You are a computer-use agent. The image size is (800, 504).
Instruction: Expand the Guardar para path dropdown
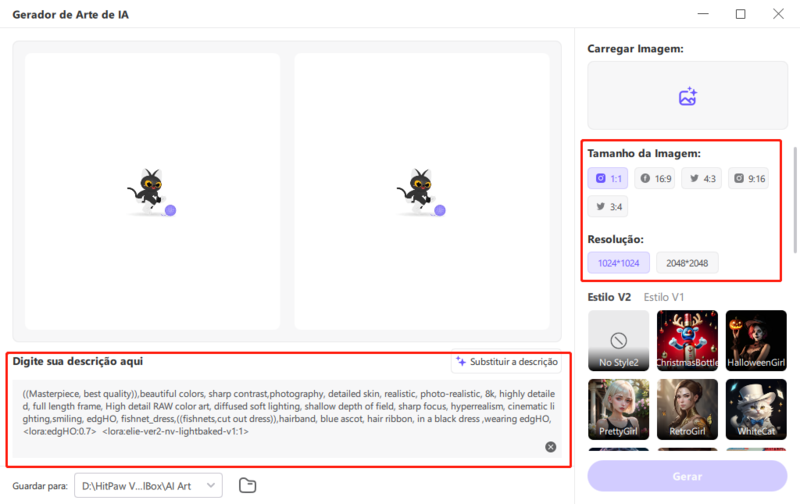point(148,485)
